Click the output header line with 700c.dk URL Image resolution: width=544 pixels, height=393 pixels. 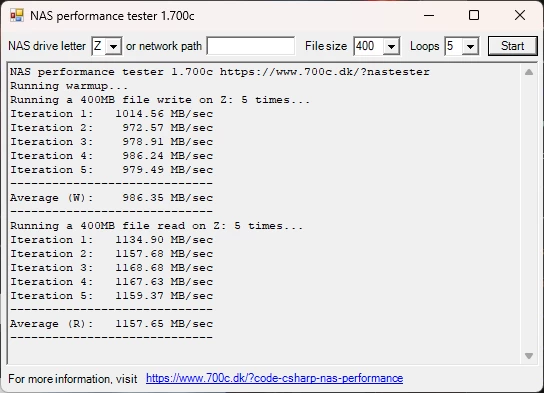coord(220,72)
